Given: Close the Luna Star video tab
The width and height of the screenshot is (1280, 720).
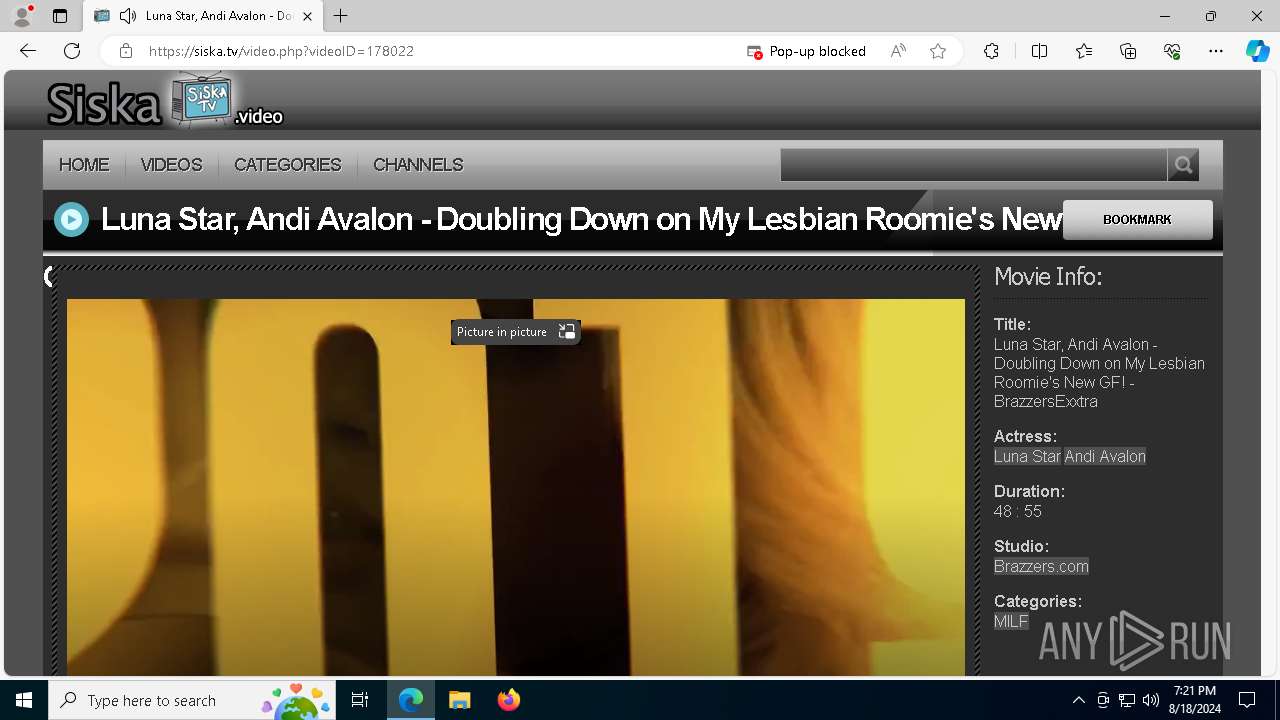Looking at the screenshot, I should (307, 16).
